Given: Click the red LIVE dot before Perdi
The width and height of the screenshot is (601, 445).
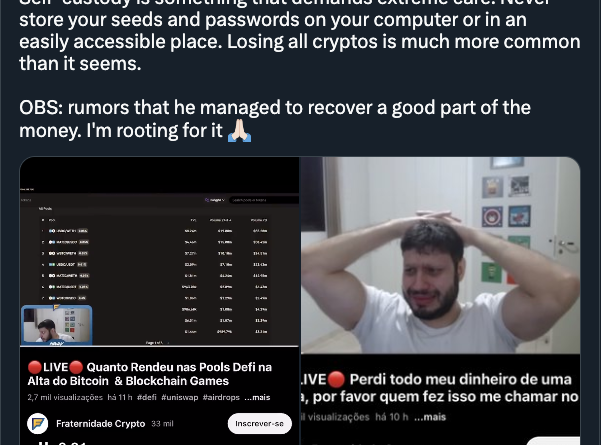Looking at the screenshot, I should [336, 379].
